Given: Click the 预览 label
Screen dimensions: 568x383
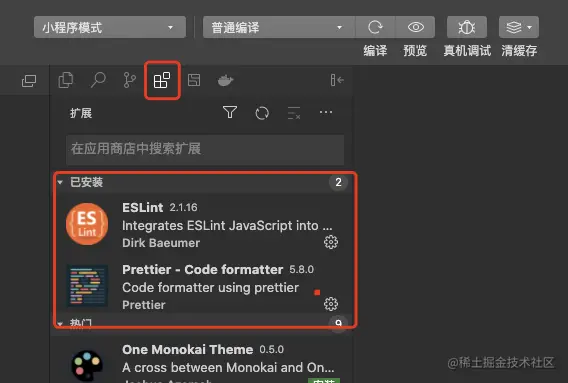Looking at the screenshot, I should [x=415, y=51].
